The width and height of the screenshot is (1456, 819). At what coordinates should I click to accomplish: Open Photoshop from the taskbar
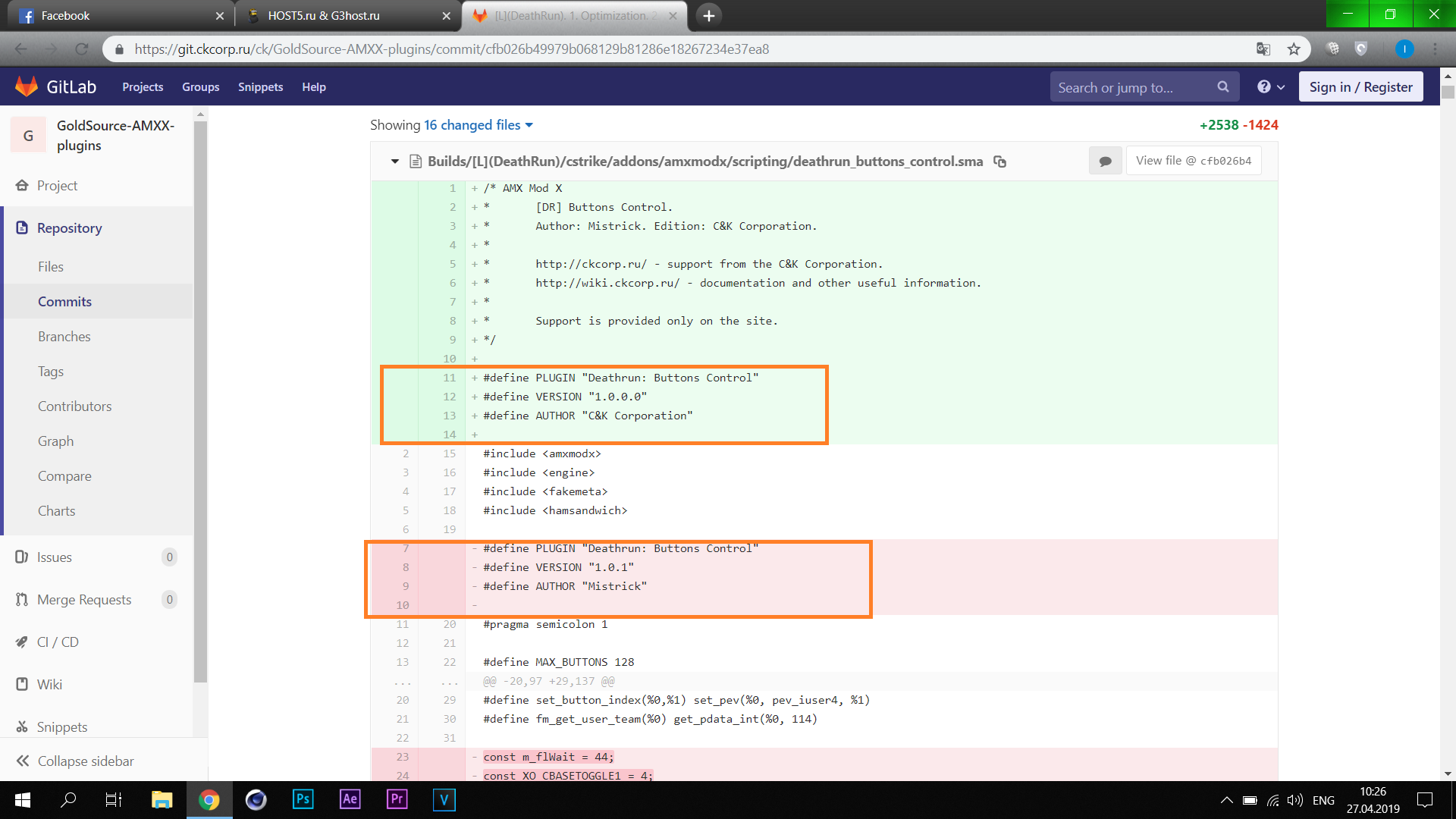tap(303, 799)
